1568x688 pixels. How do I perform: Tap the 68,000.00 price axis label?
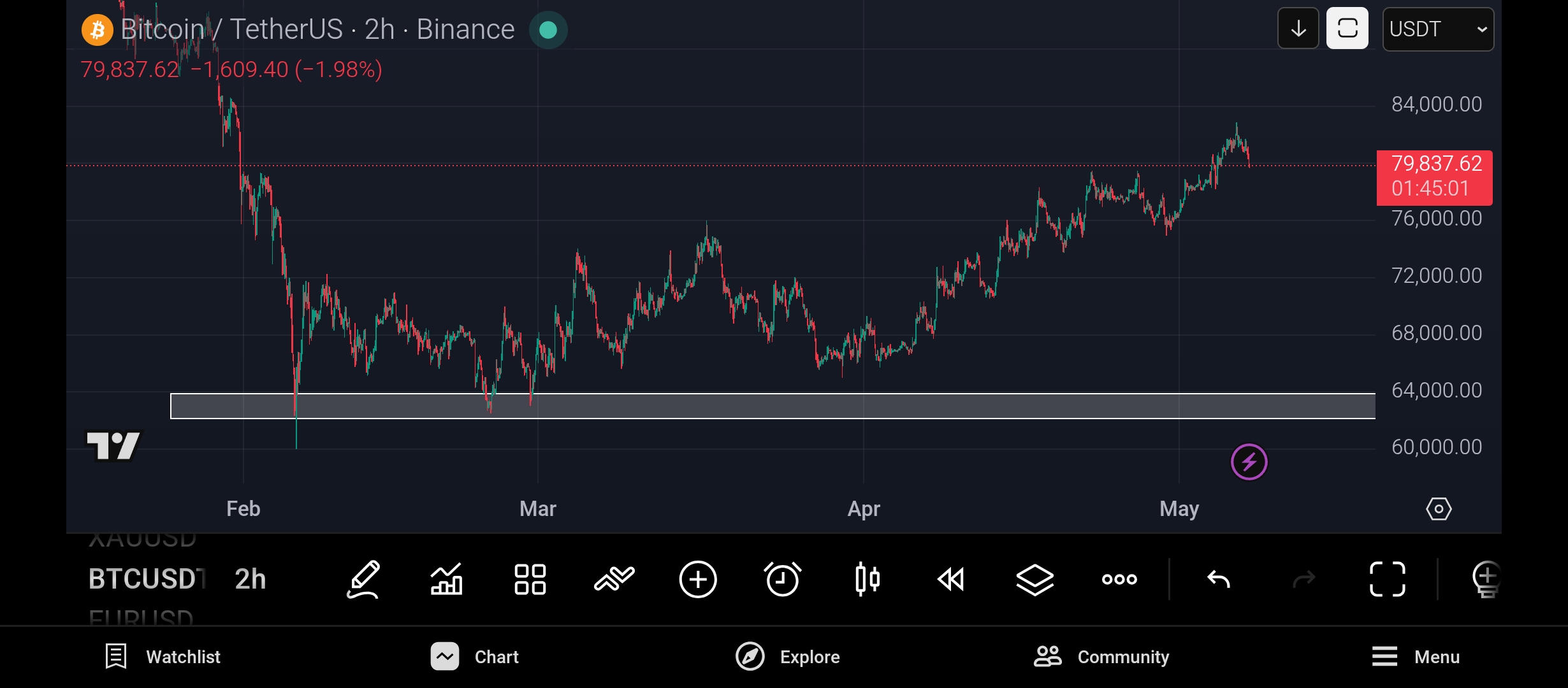[x=1437, y=333]
